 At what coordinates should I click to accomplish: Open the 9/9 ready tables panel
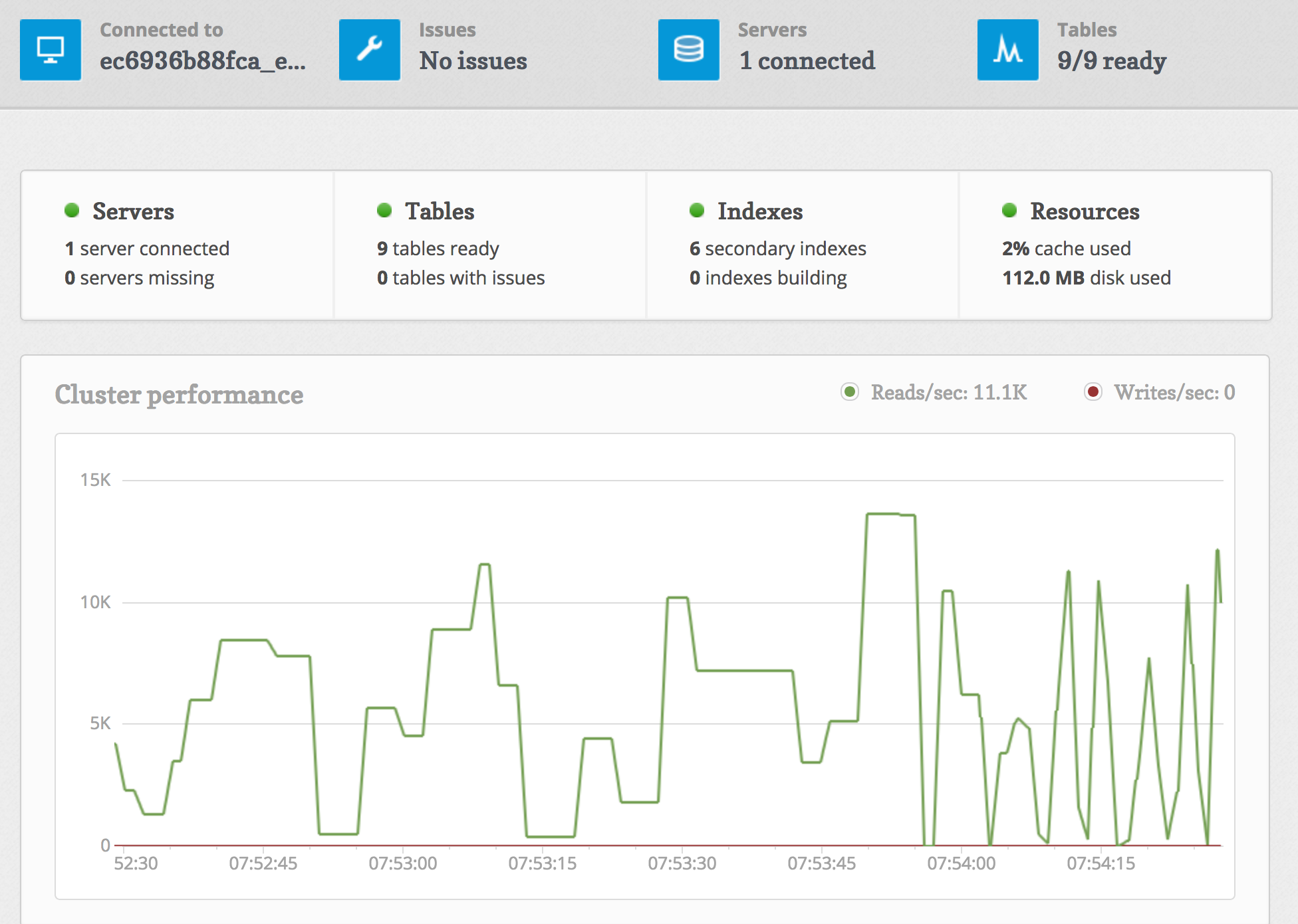pyautogui.click(x=1112, y=61)
